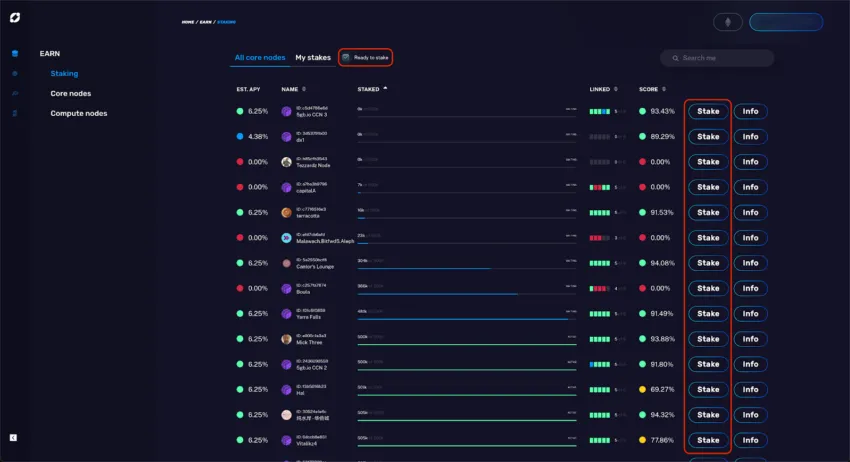Stake on the Yarra Falls node

(x=708, y=313)
